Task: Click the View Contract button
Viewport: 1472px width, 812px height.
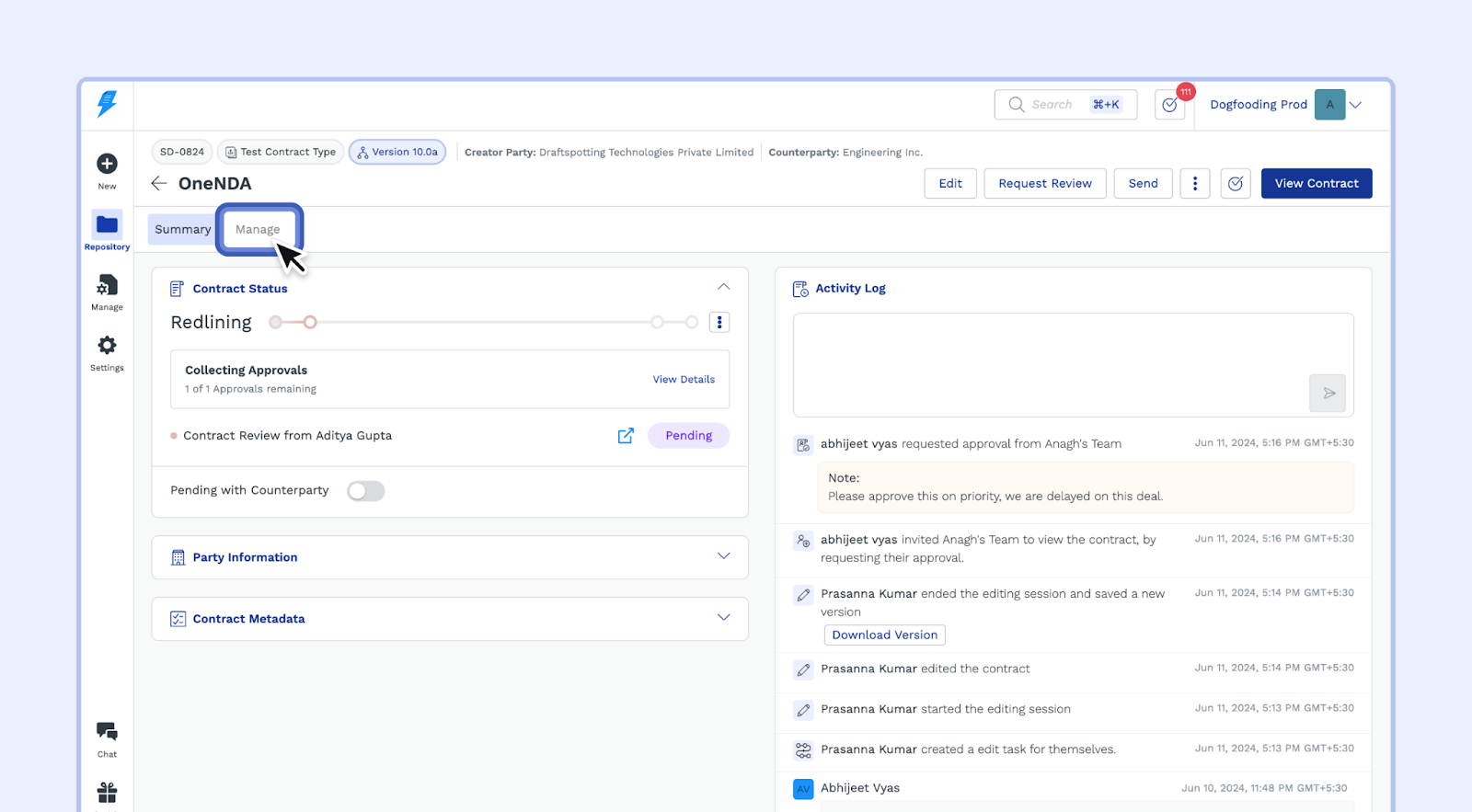Action: pyautogui.click(x=1316, y=183)
